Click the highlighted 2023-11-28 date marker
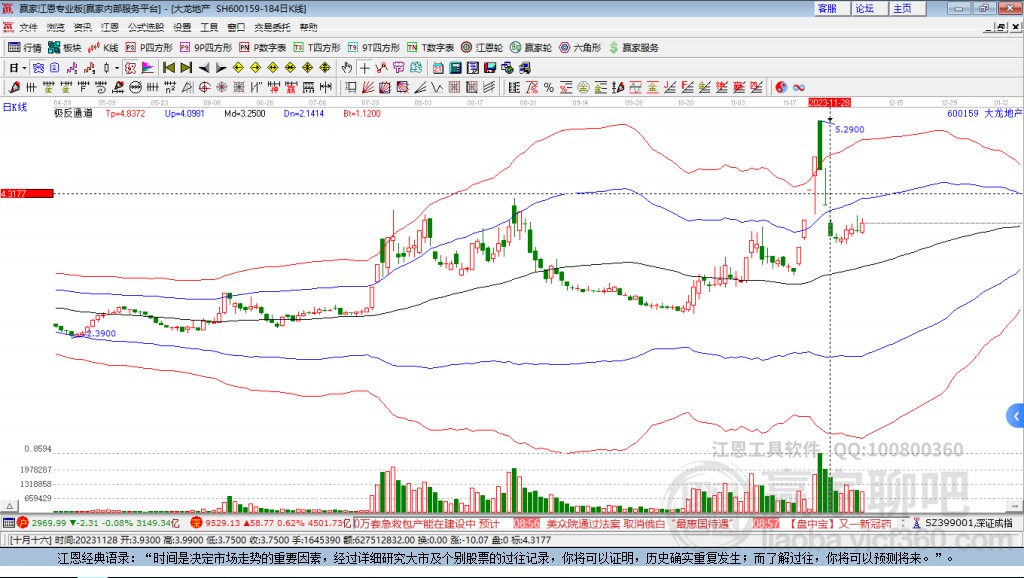Screen dimensions: 1024x578 click(829, 103)
